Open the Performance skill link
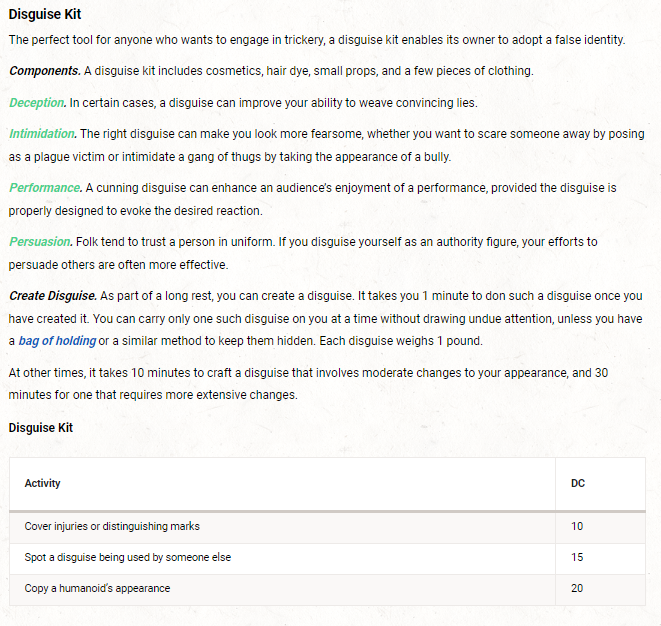Image resolution: width=661 pixels, height=626 pixels. coord(45,188)
